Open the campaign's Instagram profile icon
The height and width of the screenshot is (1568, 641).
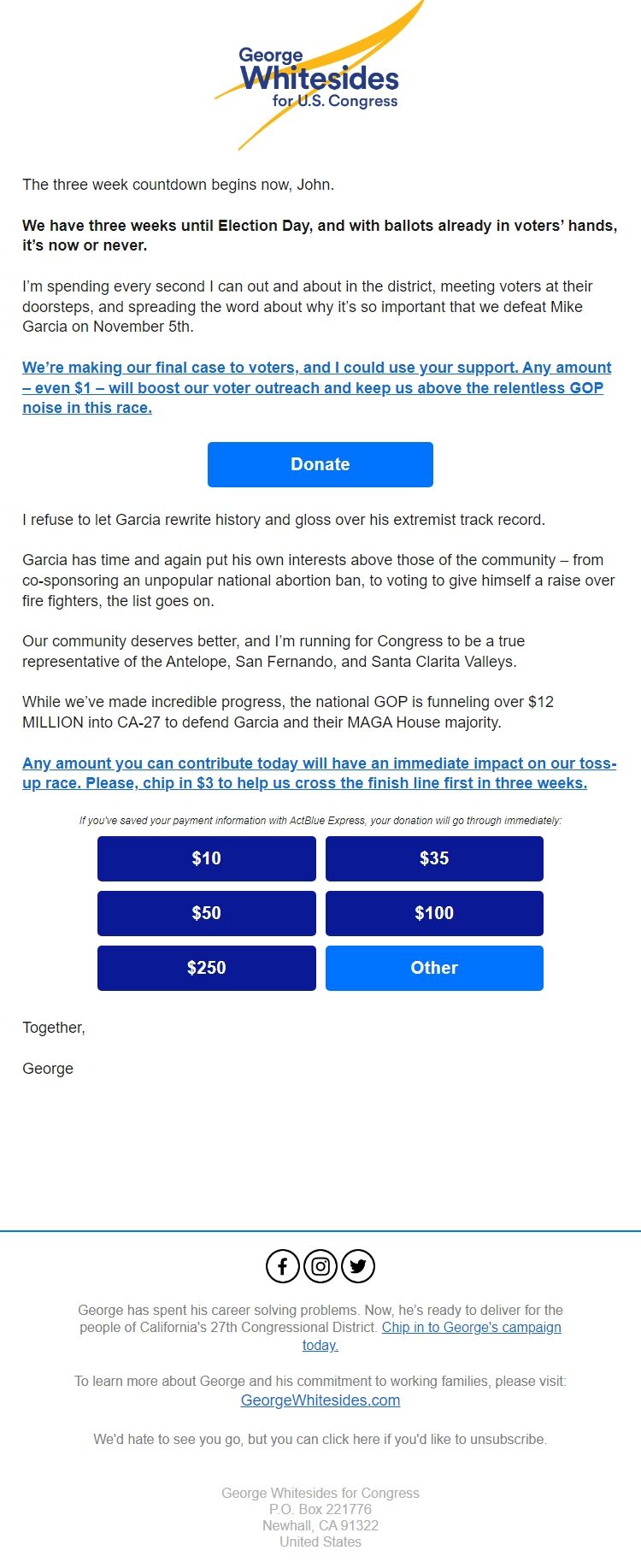320,1266
